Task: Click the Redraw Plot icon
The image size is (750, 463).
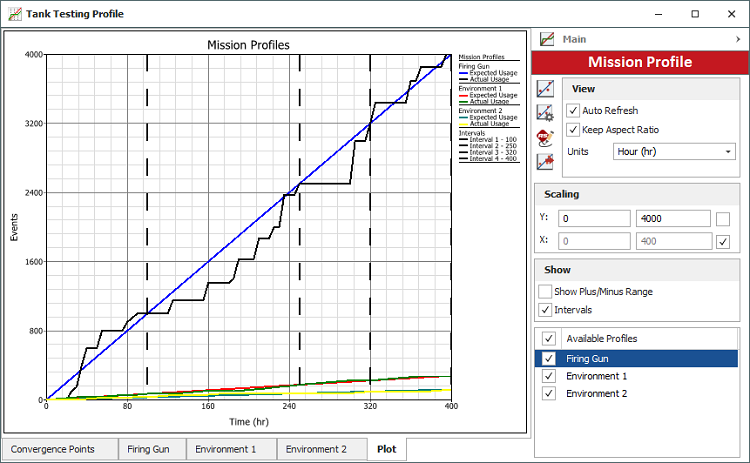Action: tap(546, 88)
